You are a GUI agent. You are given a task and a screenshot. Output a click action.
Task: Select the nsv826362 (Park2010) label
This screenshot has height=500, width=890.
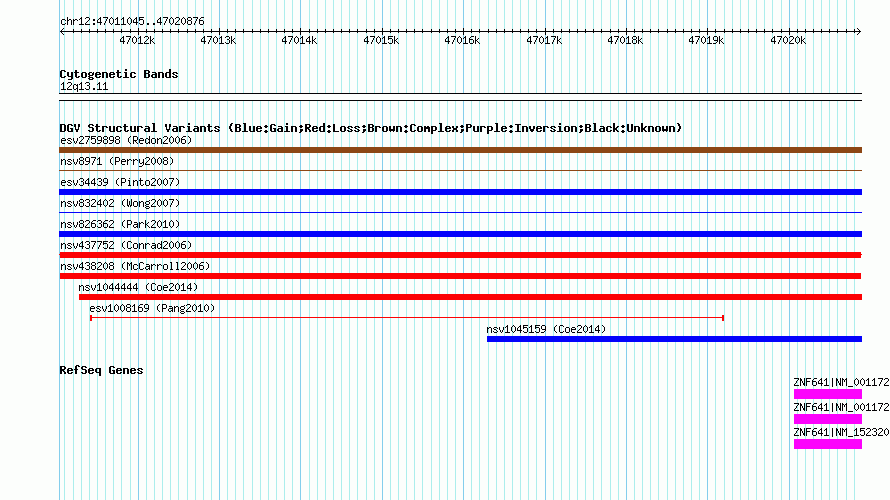point(120,224)
